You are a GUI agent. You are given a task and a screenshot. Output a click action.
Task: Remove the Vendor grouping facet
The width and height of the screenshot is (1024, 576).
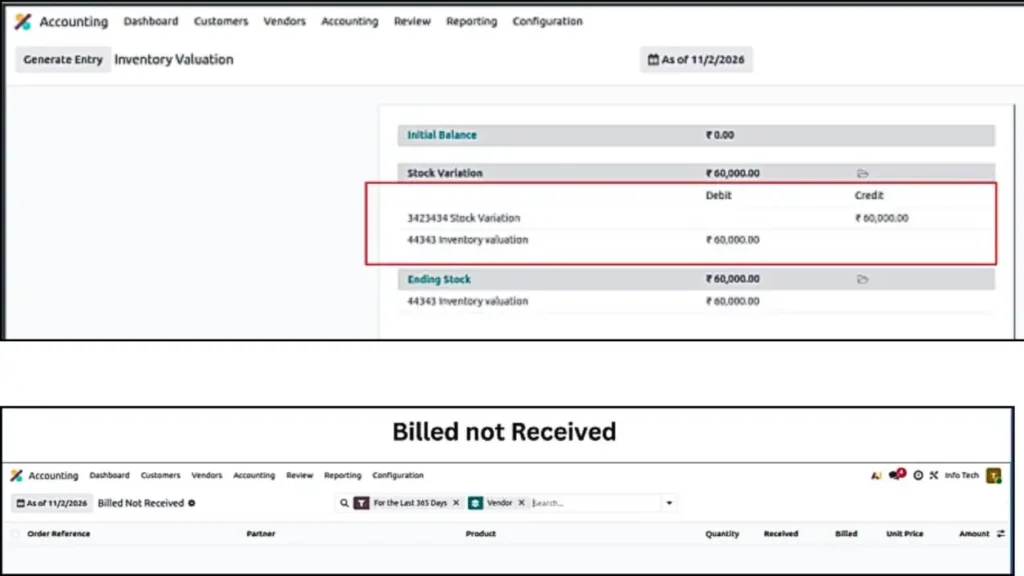click(x=521, y=503)
